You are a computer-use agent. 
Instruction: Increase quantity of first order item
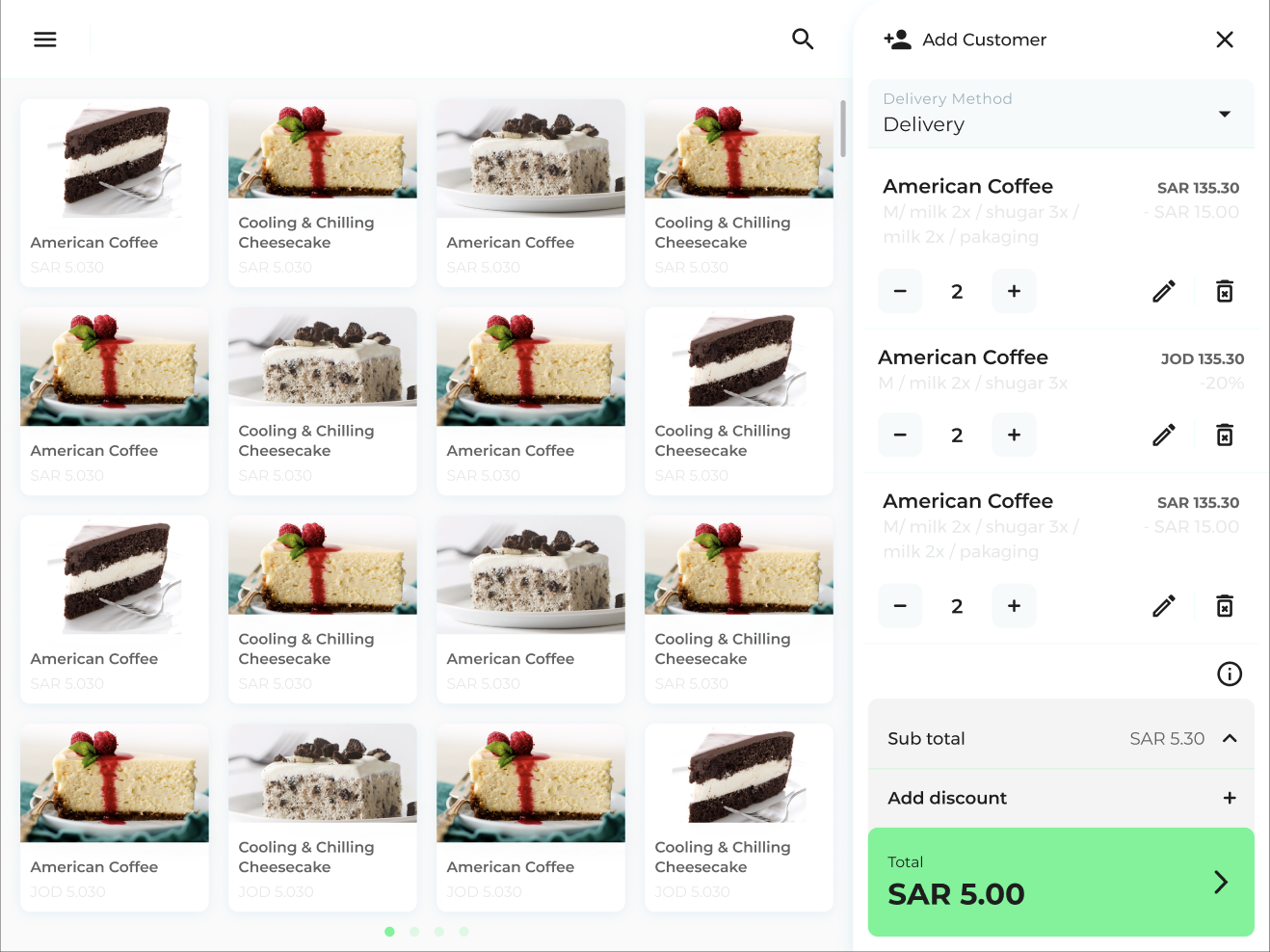(x=1014, y=291)
